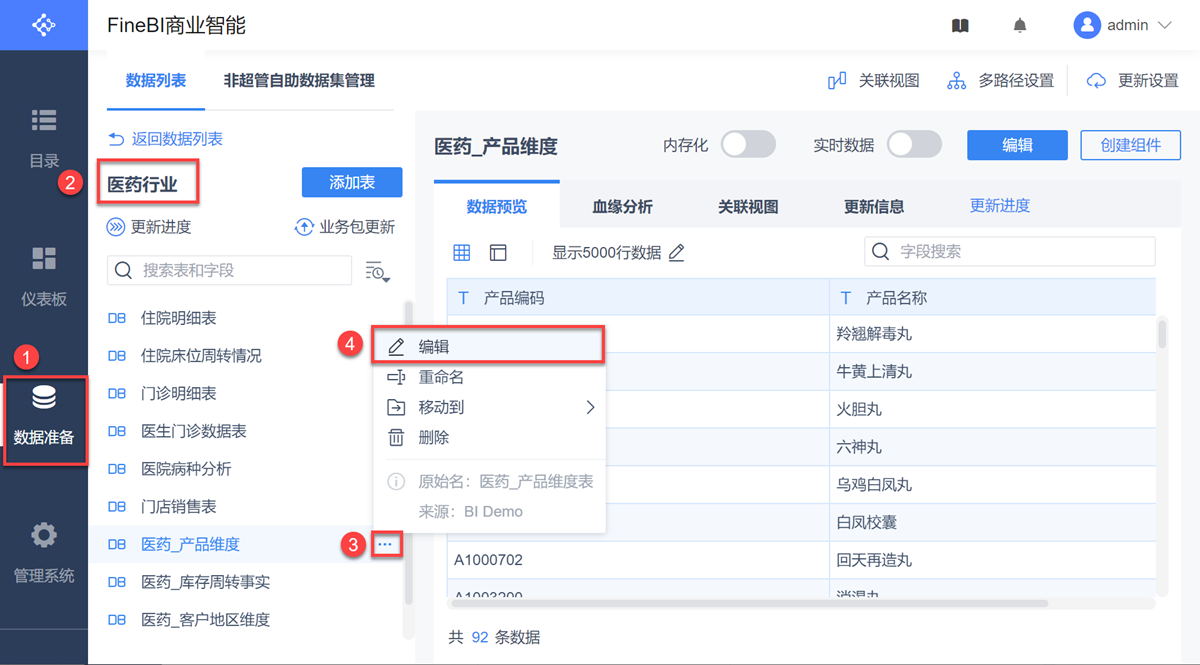Click the three-dots more icon for 医药_产品维度

coord(386,544)
